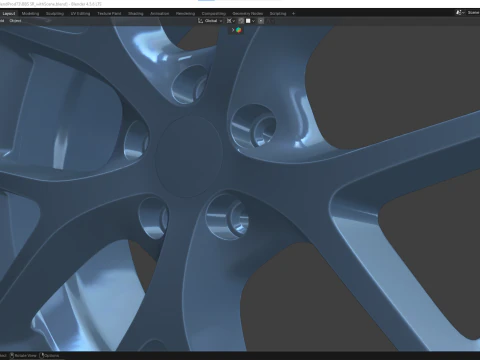Switch to the Animation workspace tab

[x=159, y=14]
